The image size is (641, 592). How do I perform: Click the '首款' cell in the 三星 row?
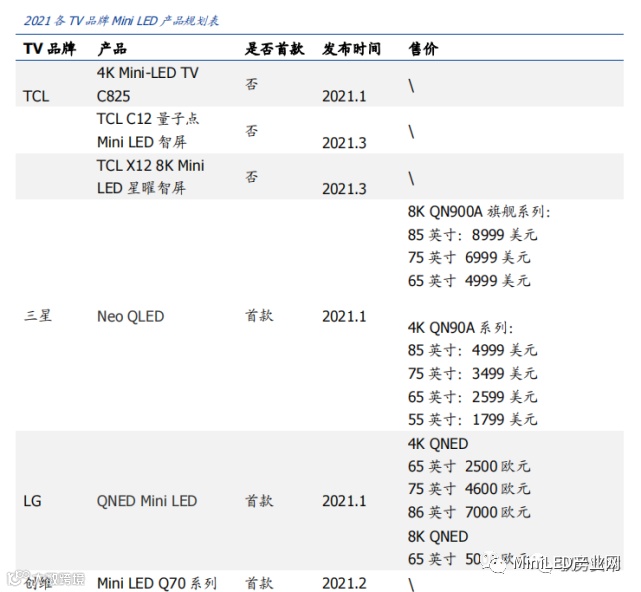pyautogui.click(x=259, y=316)
